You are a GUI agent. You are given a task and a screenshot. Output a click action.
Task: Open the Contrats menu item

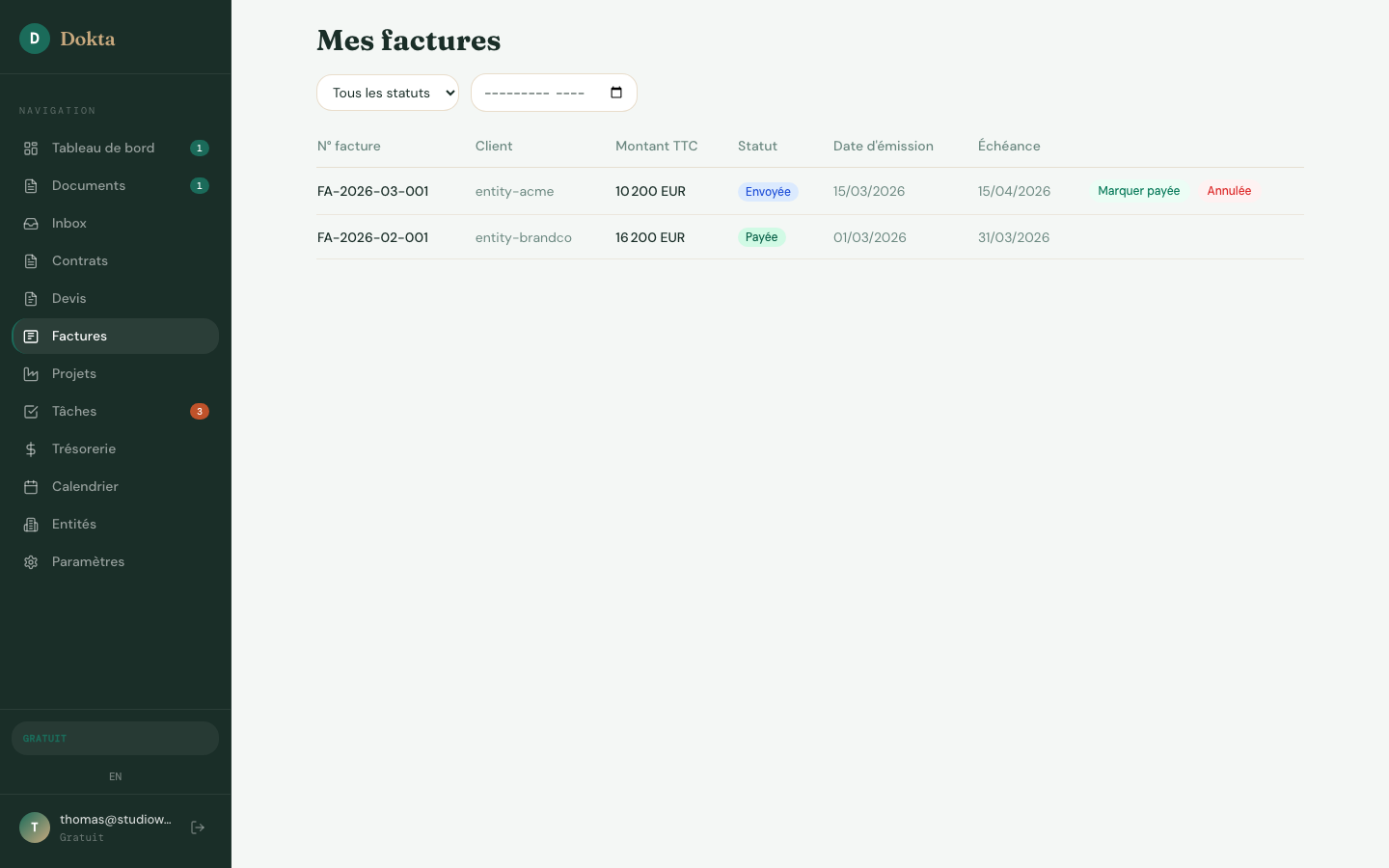click(x=80, y=261)
